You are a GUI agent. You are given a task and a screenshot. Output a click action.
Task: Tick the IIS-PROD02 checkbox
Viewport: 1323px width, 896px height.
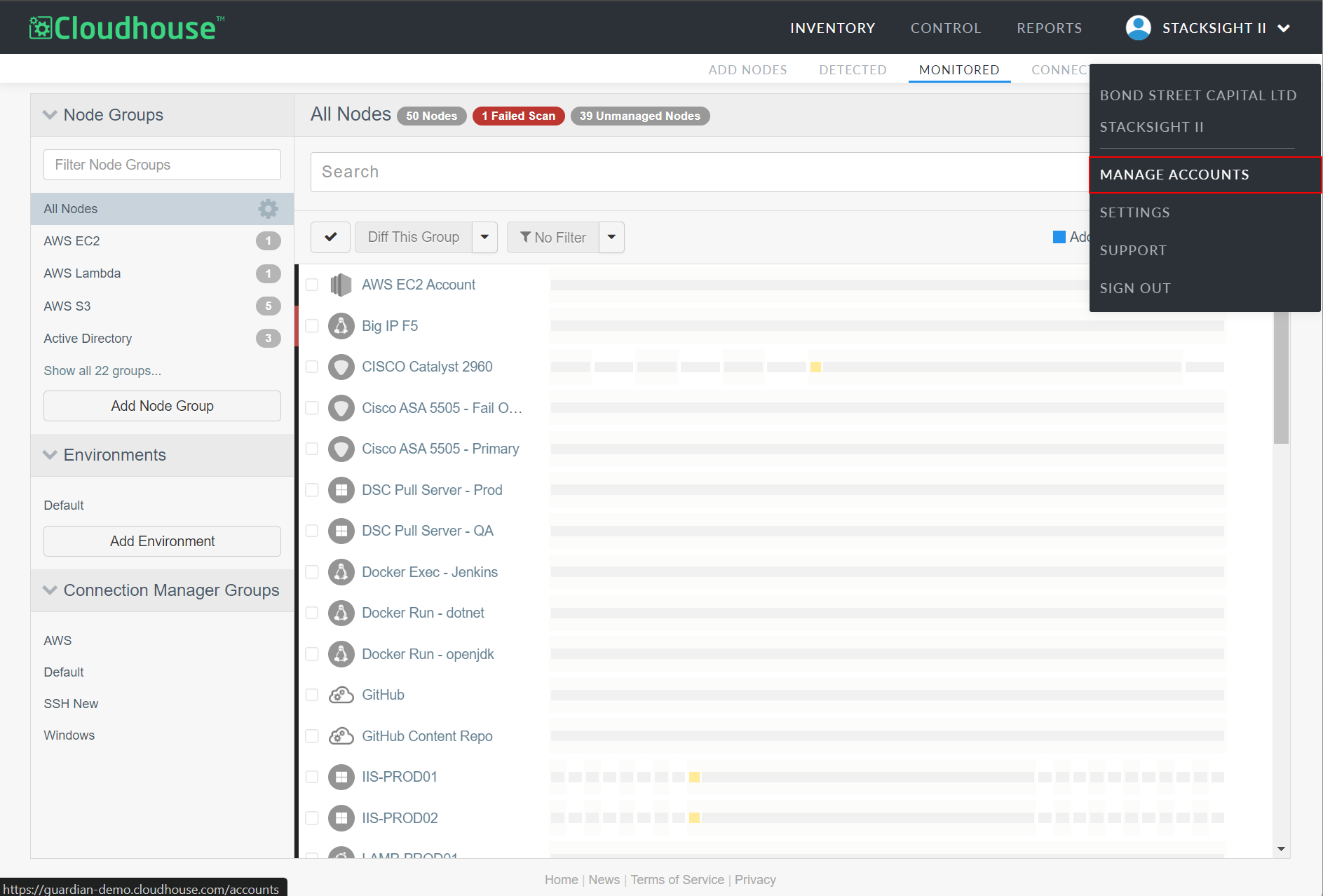[312, 818]
